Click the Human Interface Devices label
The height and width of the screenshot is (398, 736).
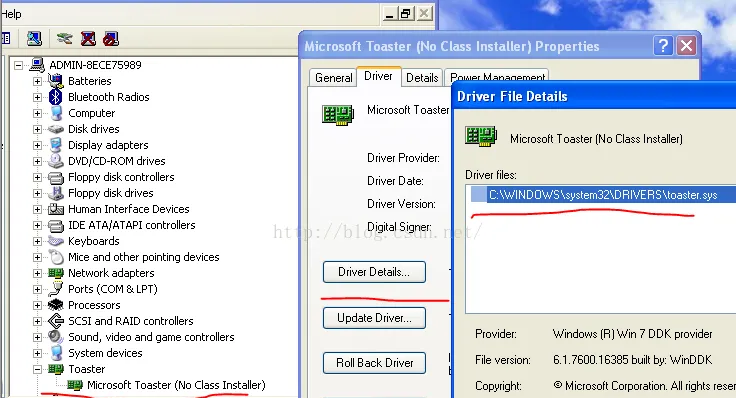pyautogui.click(x=129, y=209)
